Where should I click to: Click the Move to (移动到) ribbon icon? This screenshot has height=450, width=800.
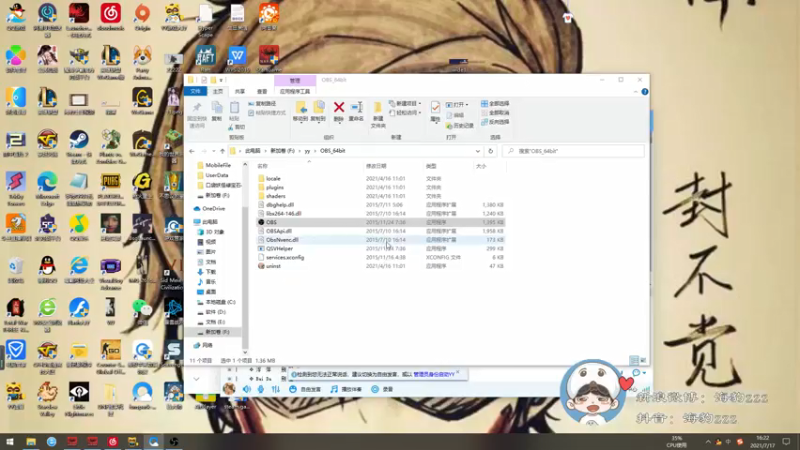tap(301, 111)
